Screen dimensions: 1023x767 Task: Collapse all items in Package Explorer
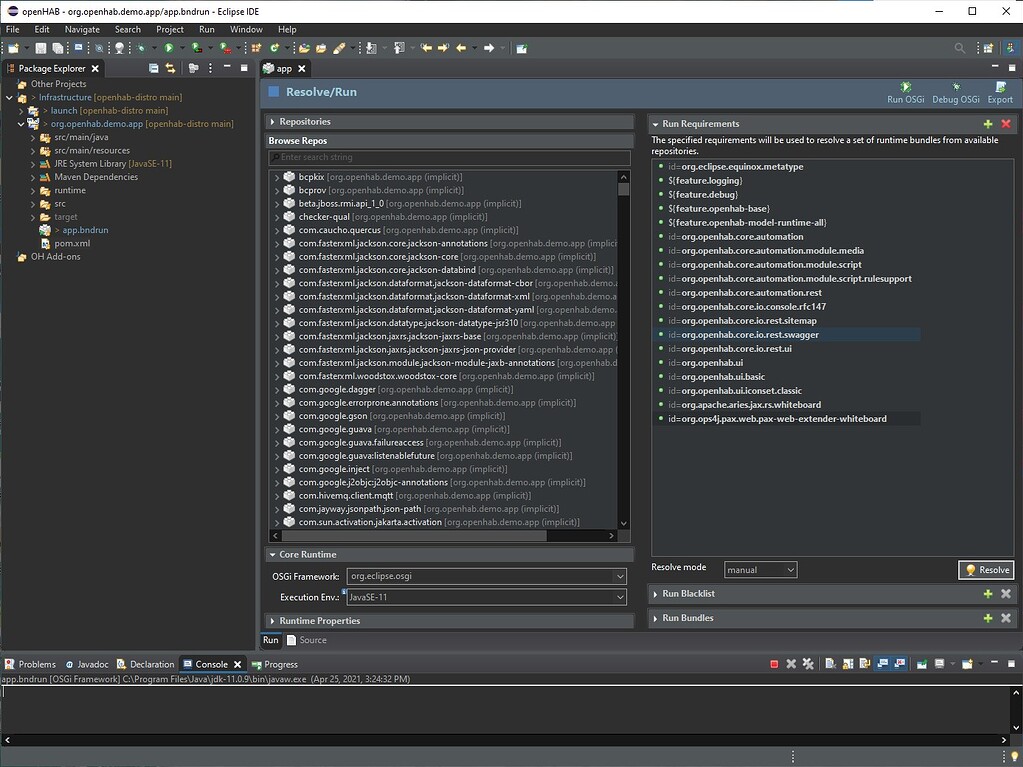[x=154, y=68]
